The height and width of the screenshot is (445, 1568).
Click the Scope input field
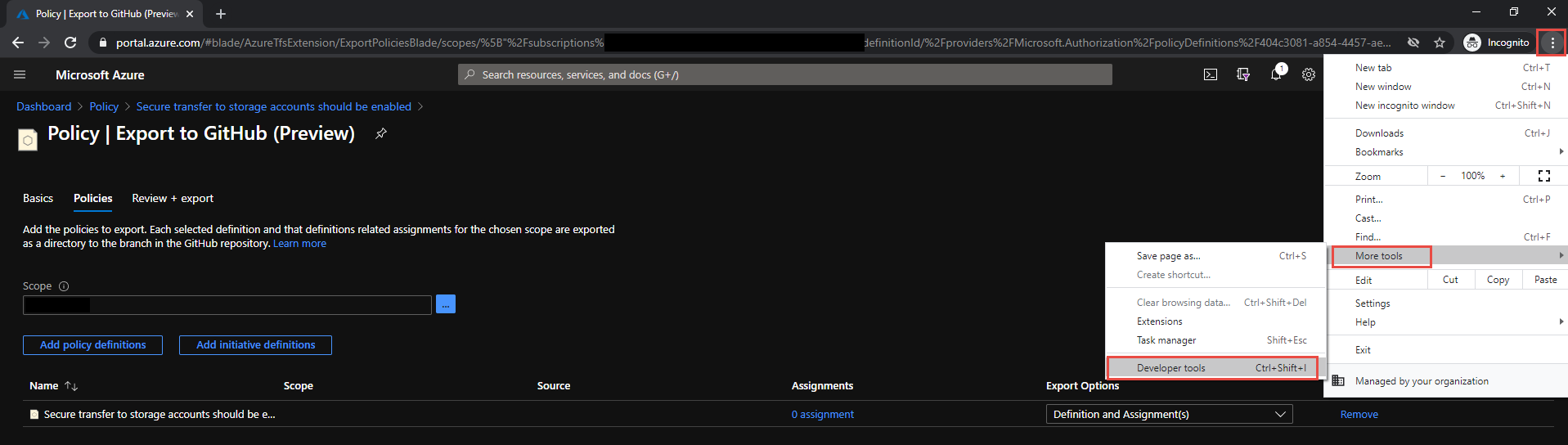pos(227,305)
